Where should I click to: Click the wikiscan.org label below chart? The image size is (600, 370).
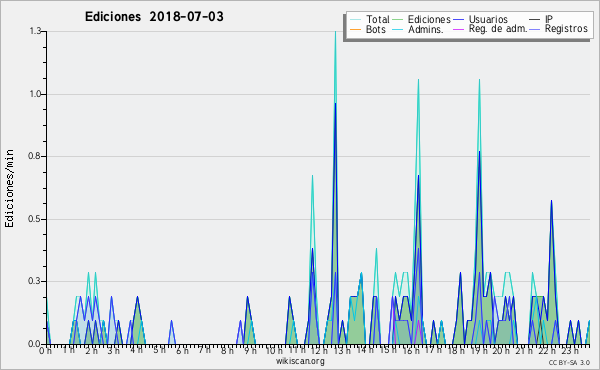point(300,361)
